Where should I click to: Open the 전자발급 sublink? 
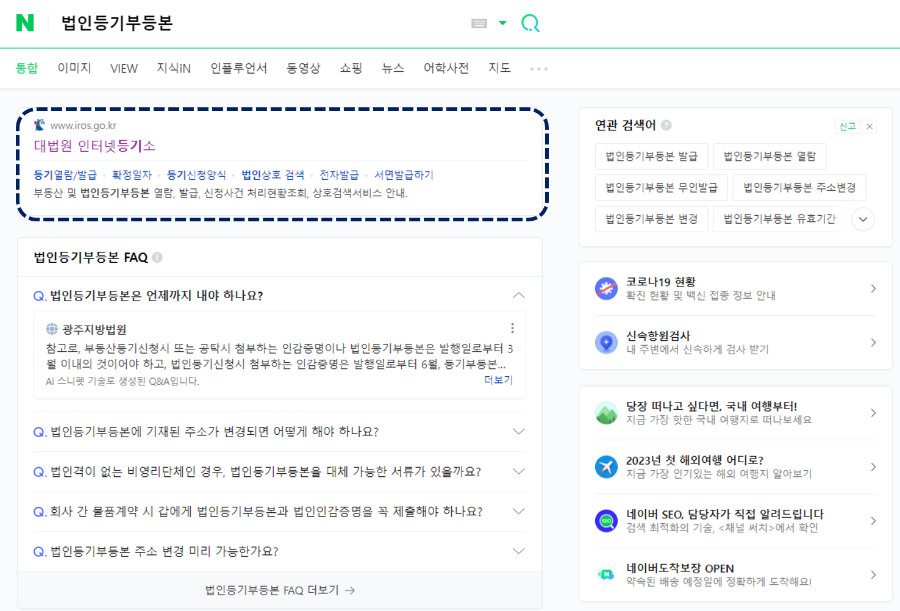[x=339, y=175]
